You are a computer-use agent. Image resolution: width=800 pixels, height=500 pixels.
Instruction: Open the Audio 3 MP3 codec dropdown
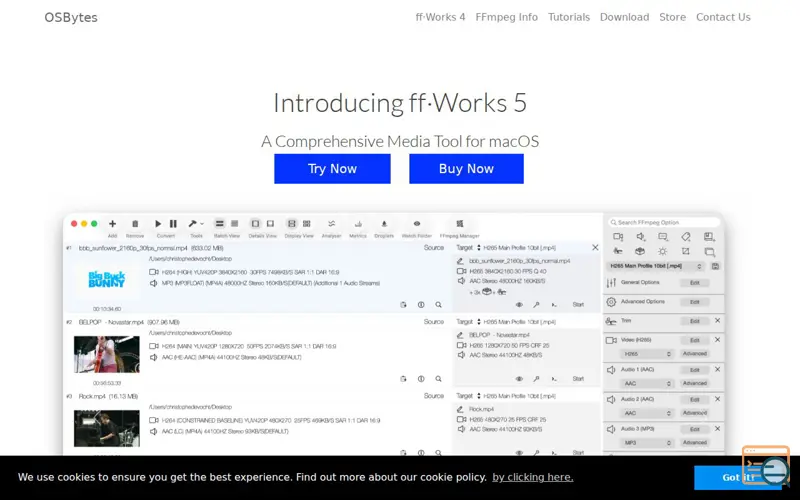(646, 443)
